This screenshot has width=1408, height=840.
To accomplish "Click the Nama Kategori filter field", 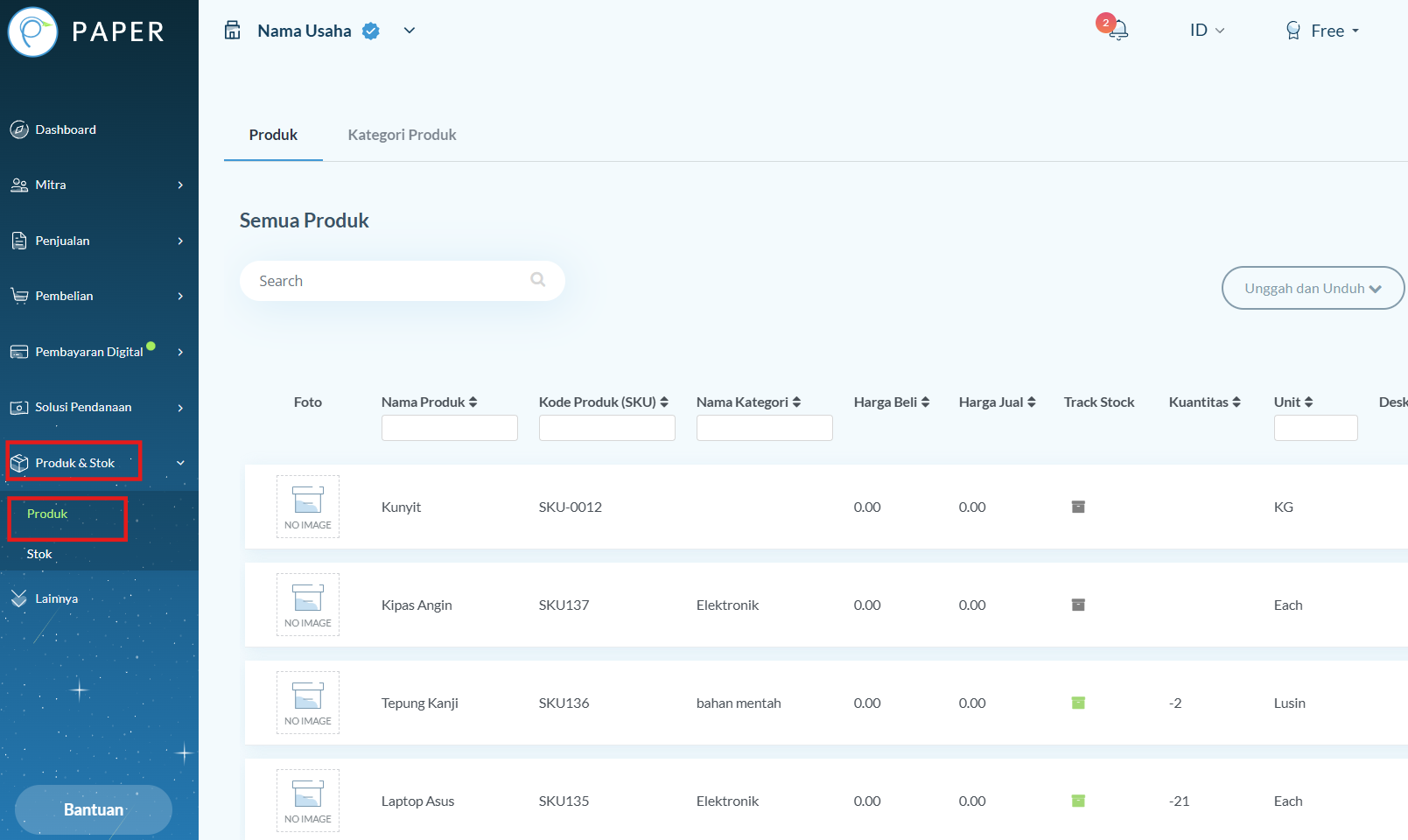I will click(765, 428).
